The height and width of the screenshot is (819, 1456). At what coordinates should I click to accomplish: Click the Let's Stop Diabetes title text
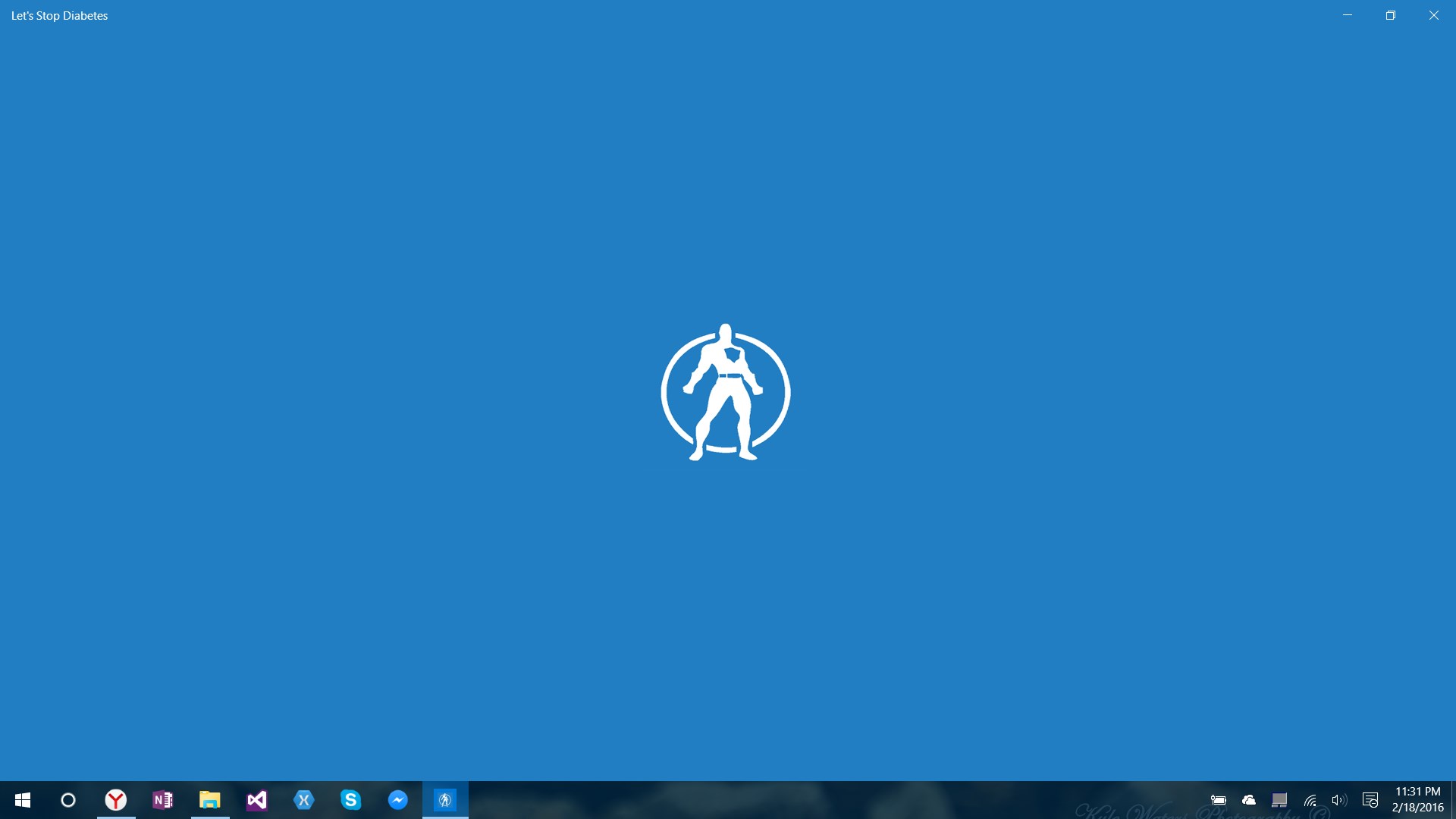(59, 16)
